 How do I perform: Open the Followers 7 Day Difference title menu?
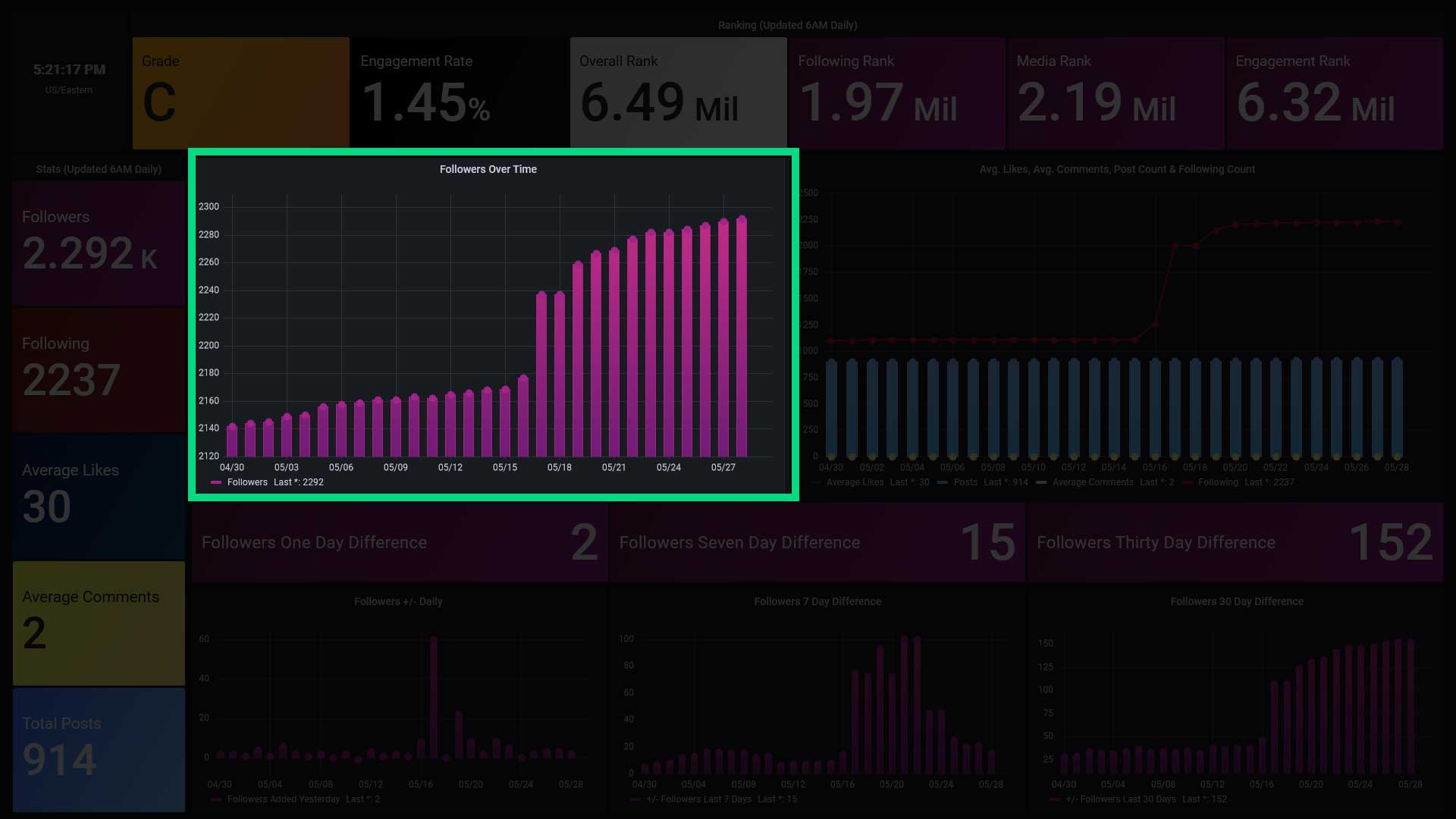pyautogui.click(x=817, y=601)
